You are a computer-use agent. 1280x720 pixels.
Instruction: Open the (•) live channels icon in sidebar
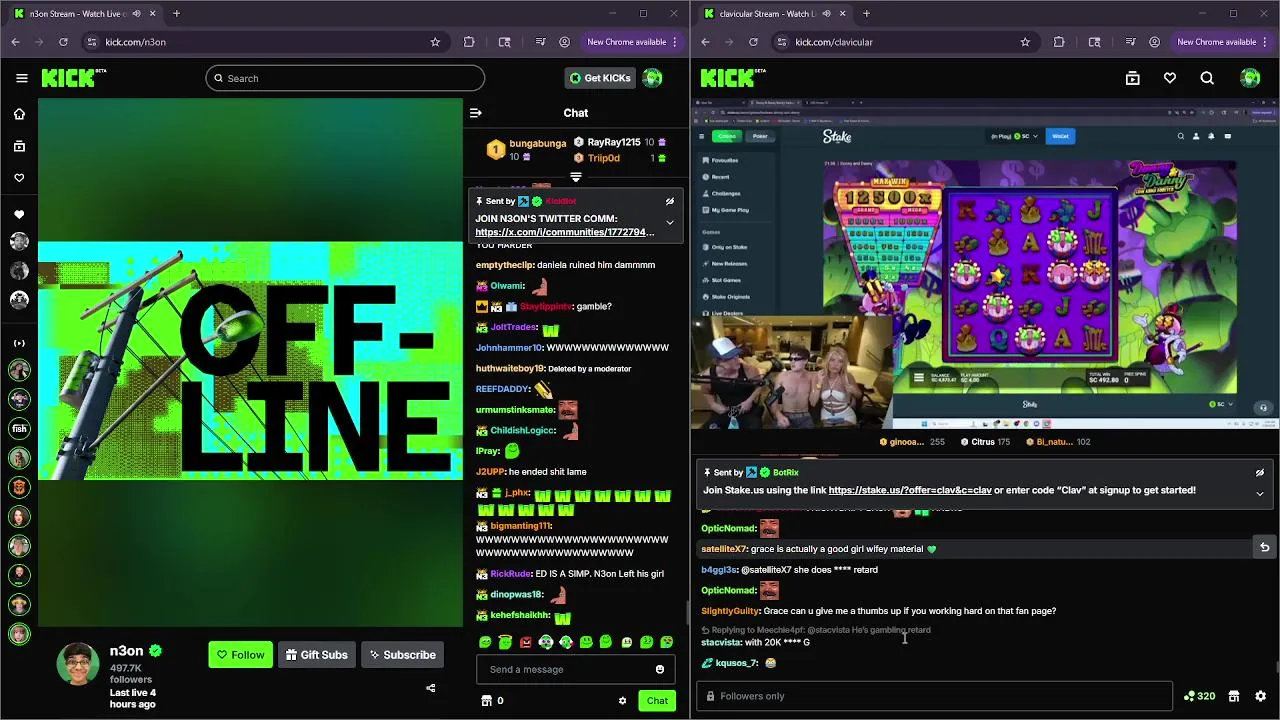pyautogui.click(x=19, y=343)
